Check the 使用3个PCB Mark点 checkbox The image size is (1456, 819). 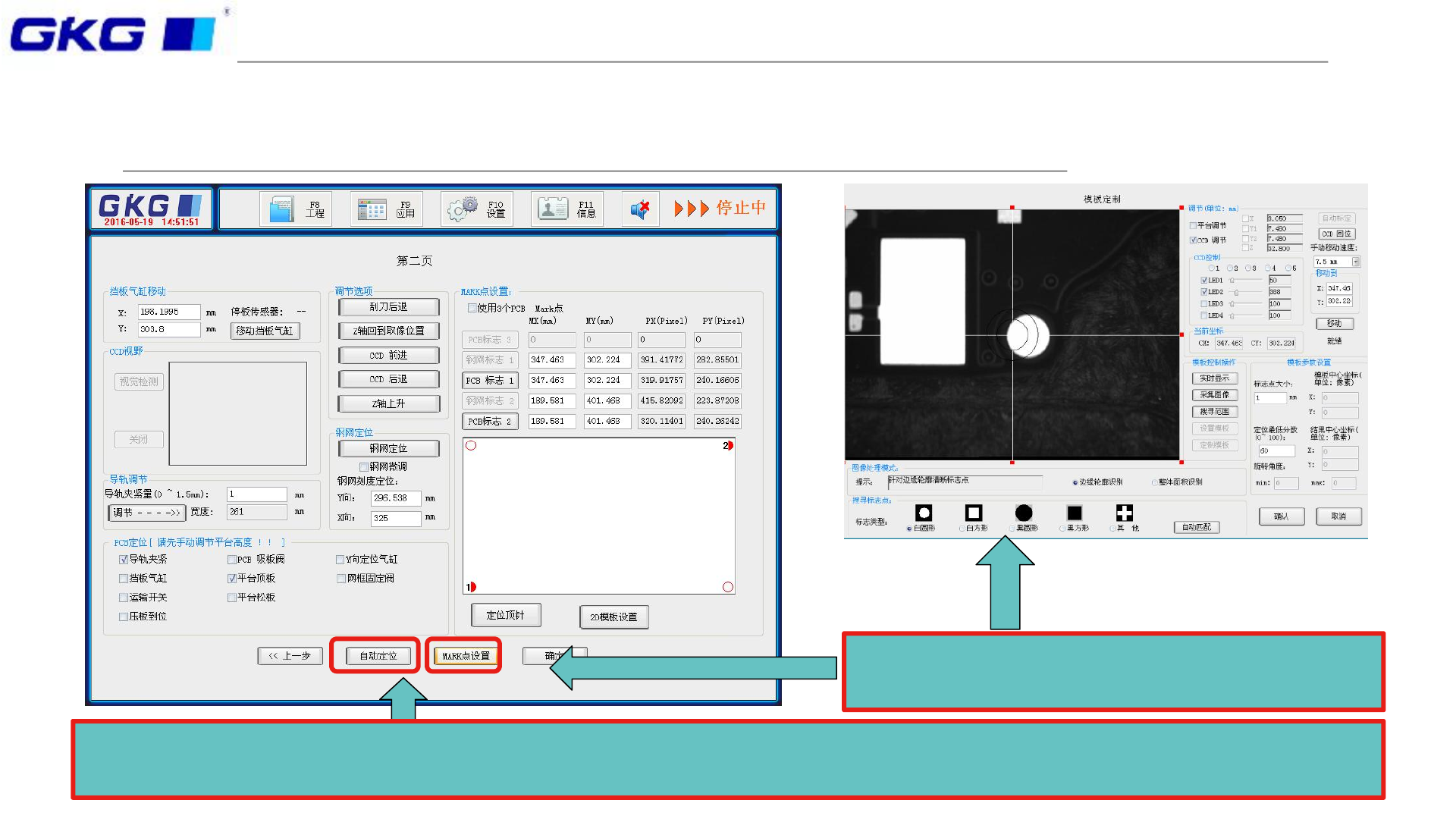(472, 309)
